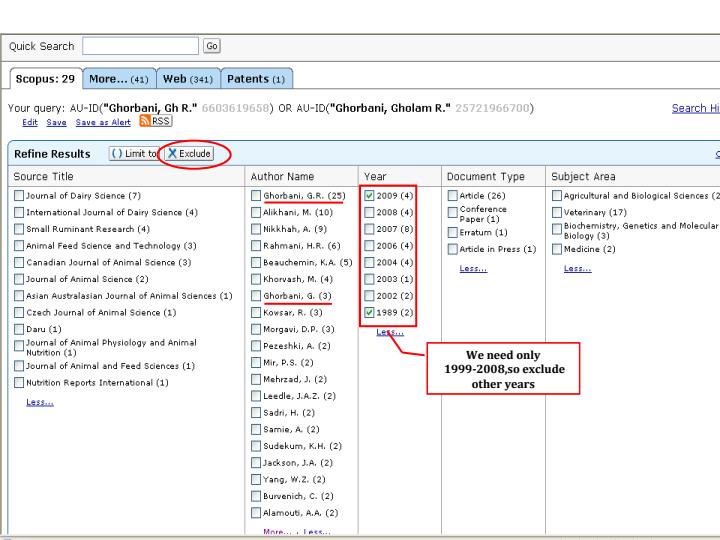720x540 pixels.
Task: Click the Save as Alert link
Action: click(x=103, y=123)
